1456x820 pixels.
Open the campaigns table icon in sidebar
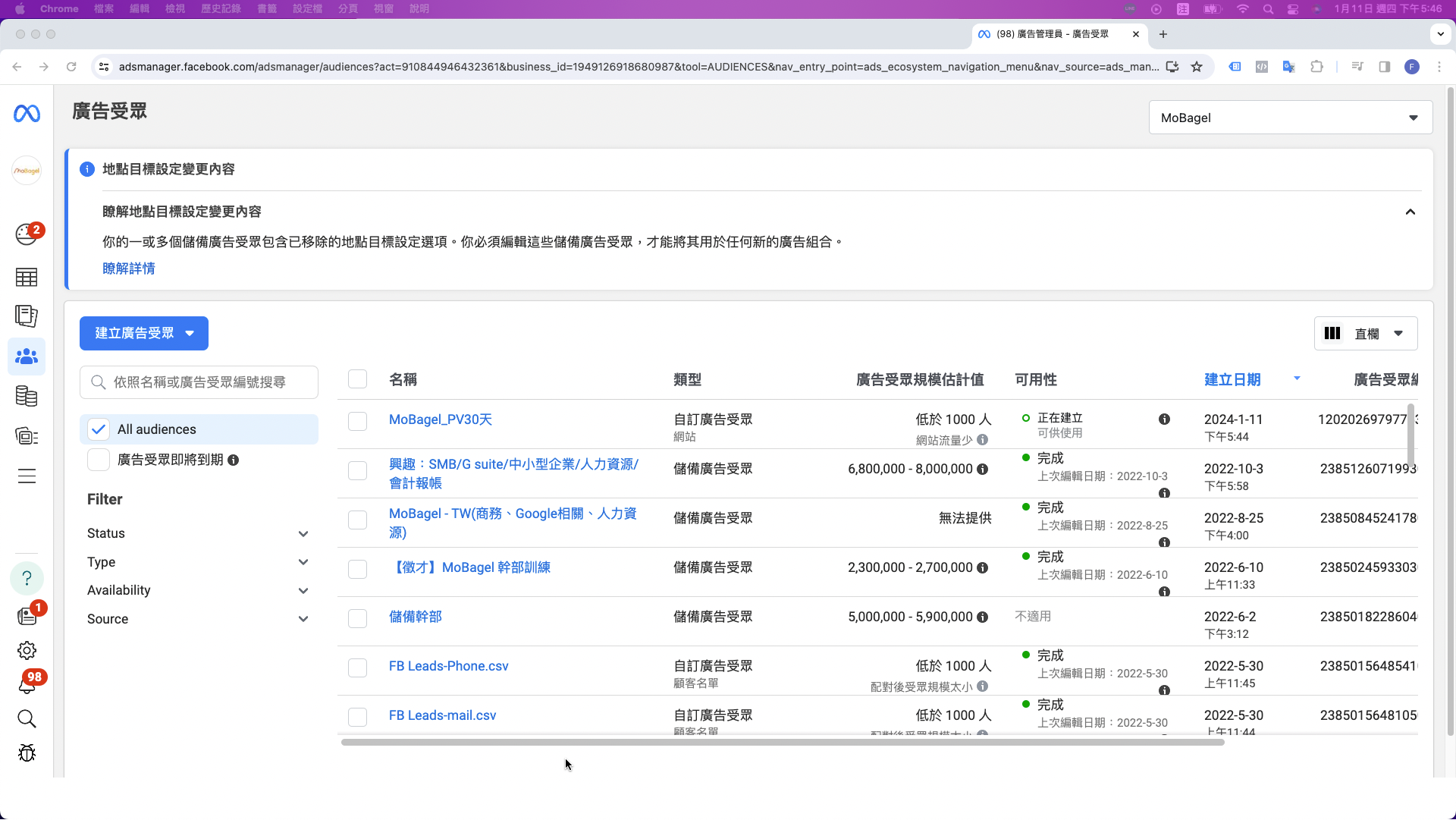[27, 278]
